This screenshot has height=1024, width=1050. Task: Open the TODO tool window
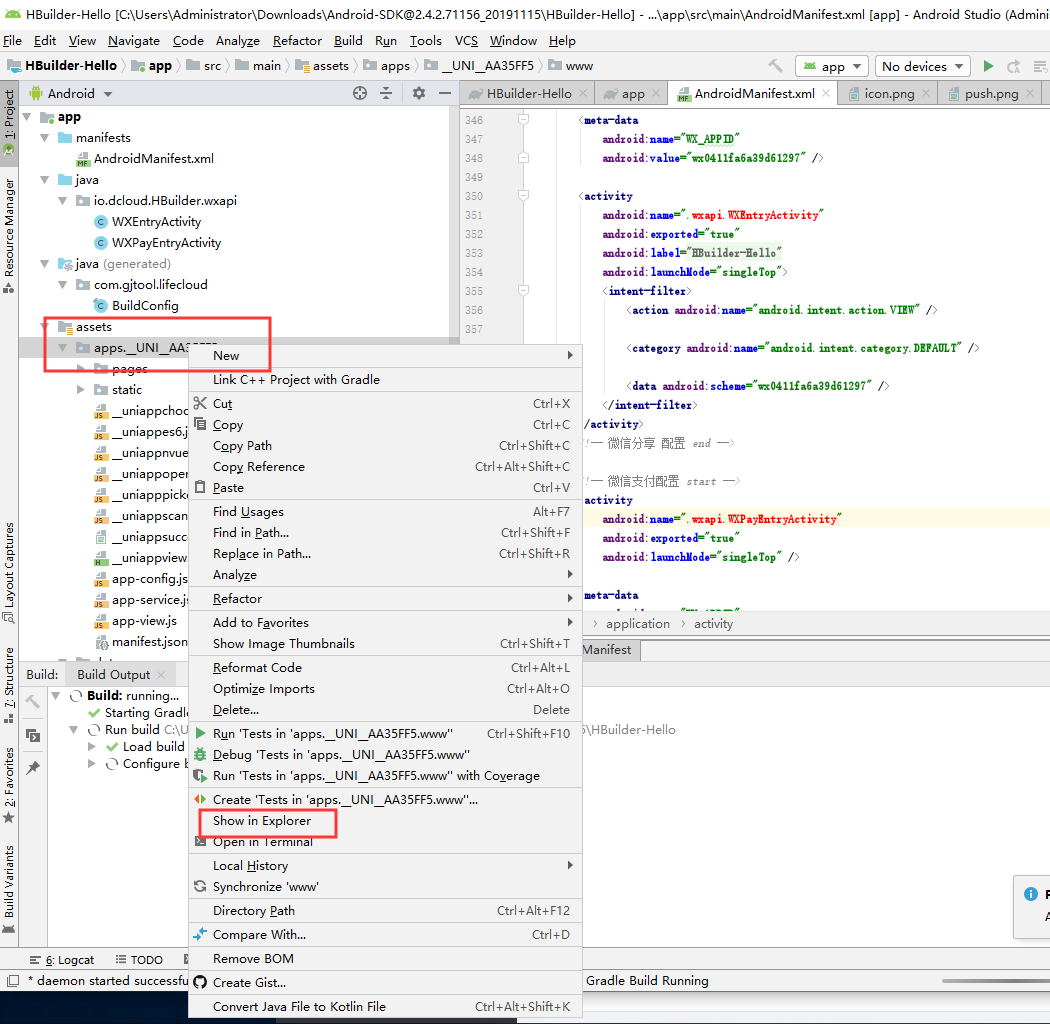point(139,960)
